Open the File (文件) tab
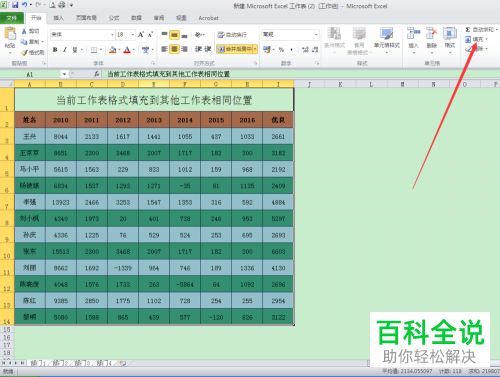500x377 pixels. [x=12, y=18]
